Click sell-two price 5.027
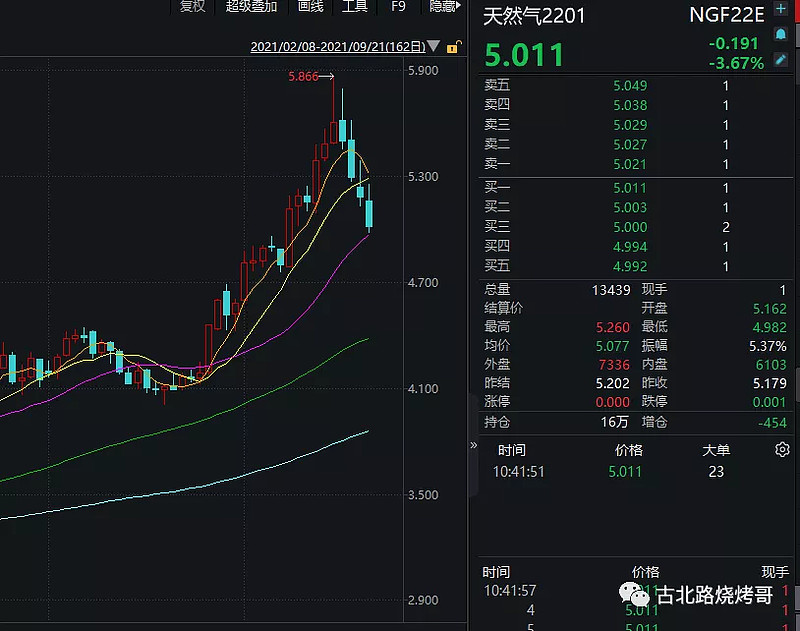 (630, 145)
